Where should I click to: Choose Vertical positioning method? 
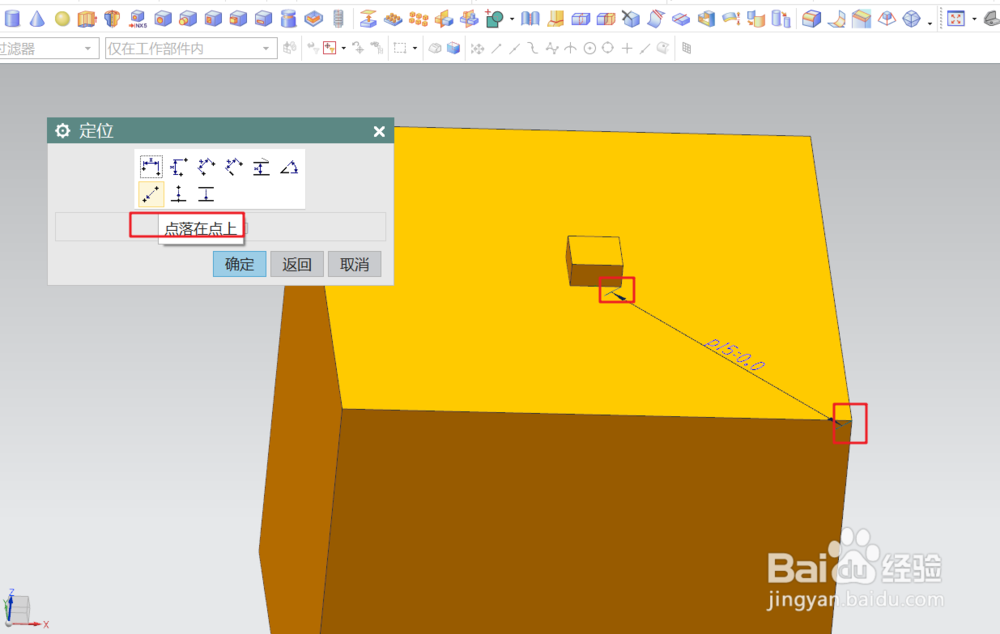pyautogui.click(x=179, y=167)
